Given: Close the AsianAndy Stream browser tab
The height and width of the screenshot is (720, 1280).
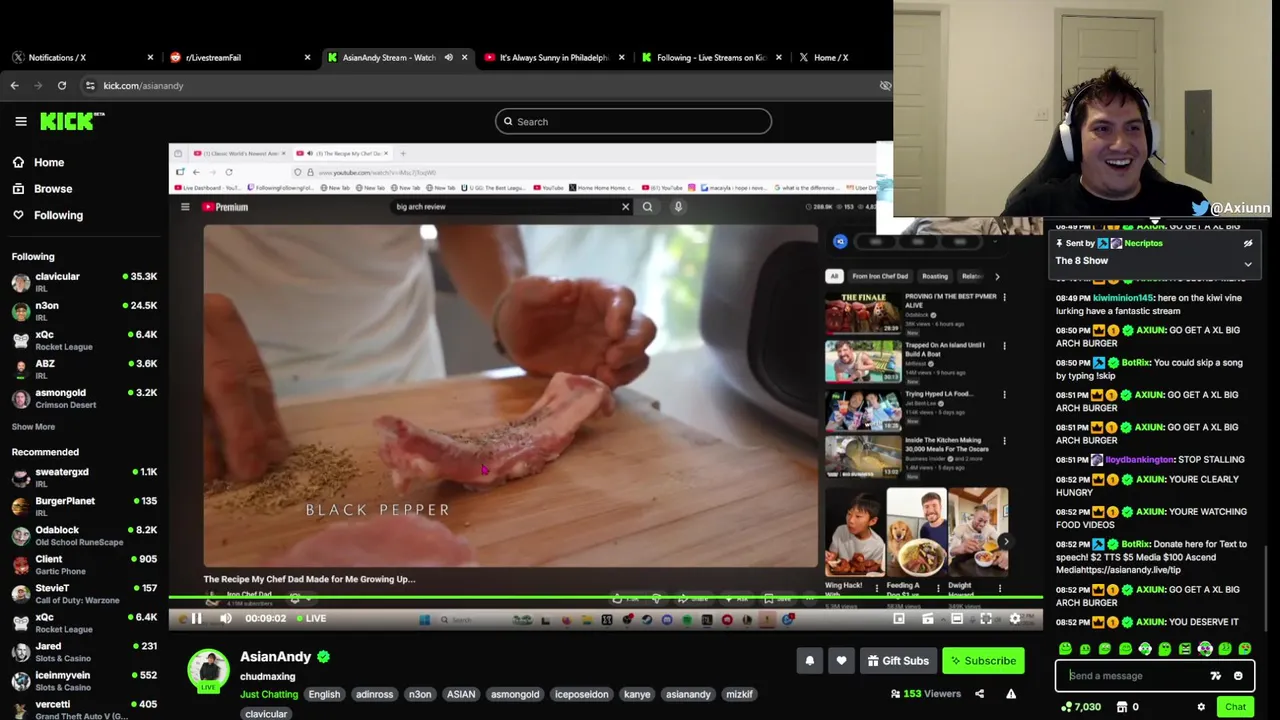Looking at the screenshot, I should click(x=464, y=57).
